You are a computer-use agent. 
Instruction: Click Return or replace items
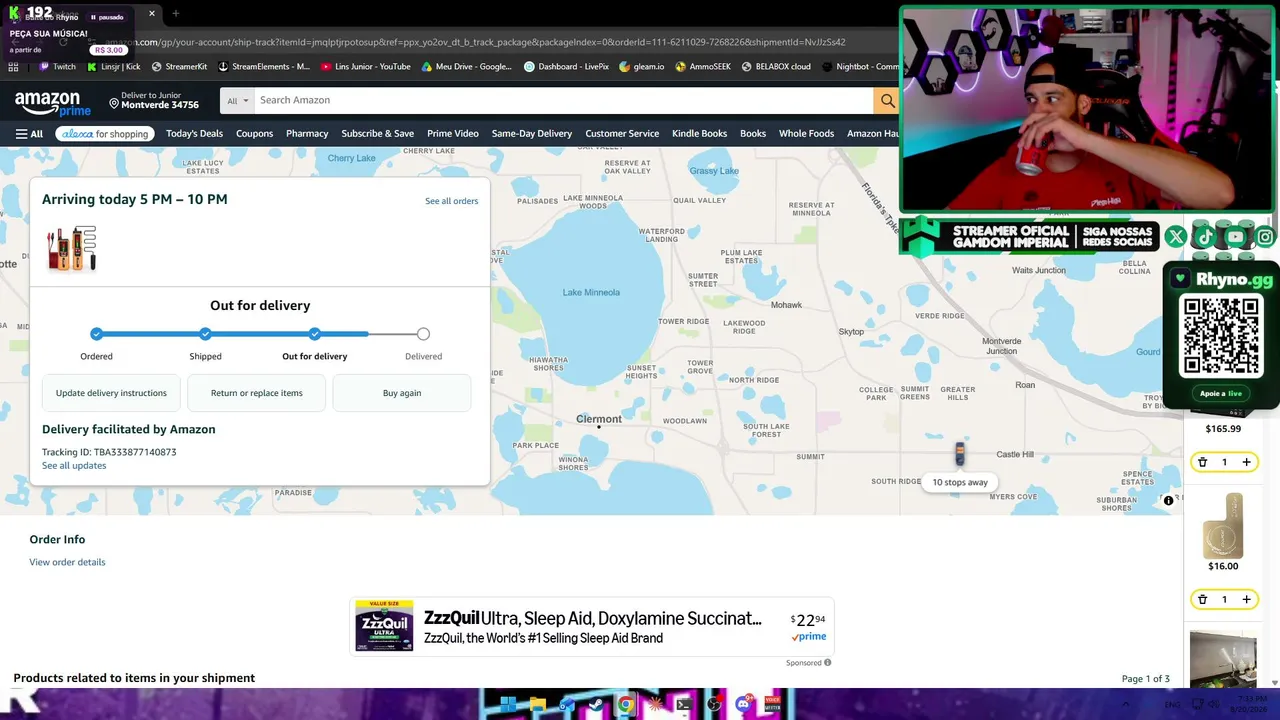click(257, 393)
